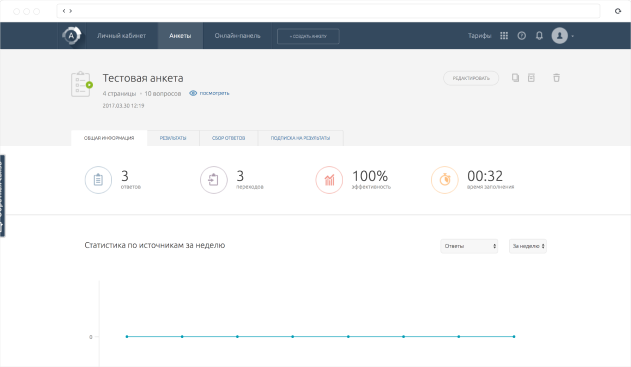The width and height of the screenshot is (631, 367).
Task: Click the document template icon near Edit
Action: [x=531, y=78]
